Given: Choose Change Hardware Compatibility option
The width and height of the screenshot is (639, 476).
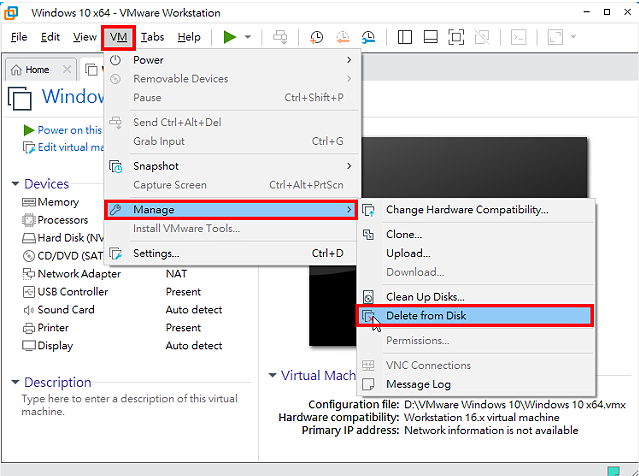Looking at the screenshot, I should [x=476, y=210].
